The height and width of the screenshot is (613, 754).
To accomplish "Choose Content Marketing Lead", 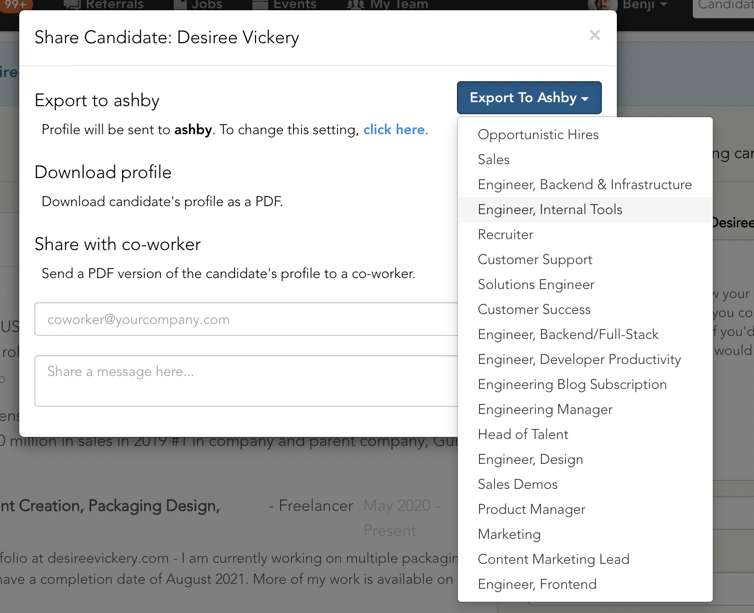I will [585, 560].
